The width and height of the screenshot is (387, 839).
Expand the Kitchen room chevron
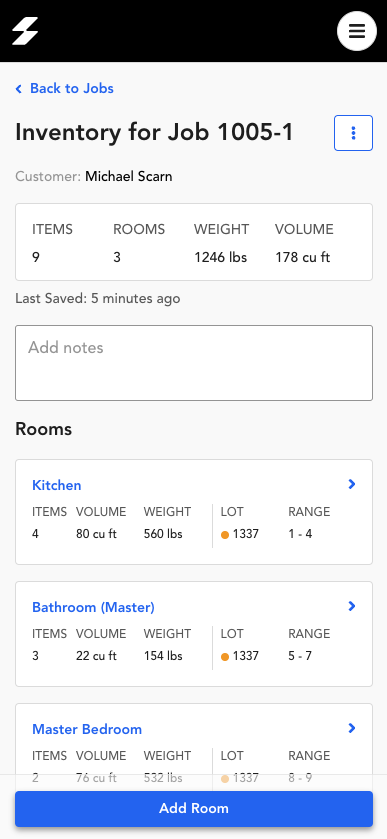[x=352, y=484]
